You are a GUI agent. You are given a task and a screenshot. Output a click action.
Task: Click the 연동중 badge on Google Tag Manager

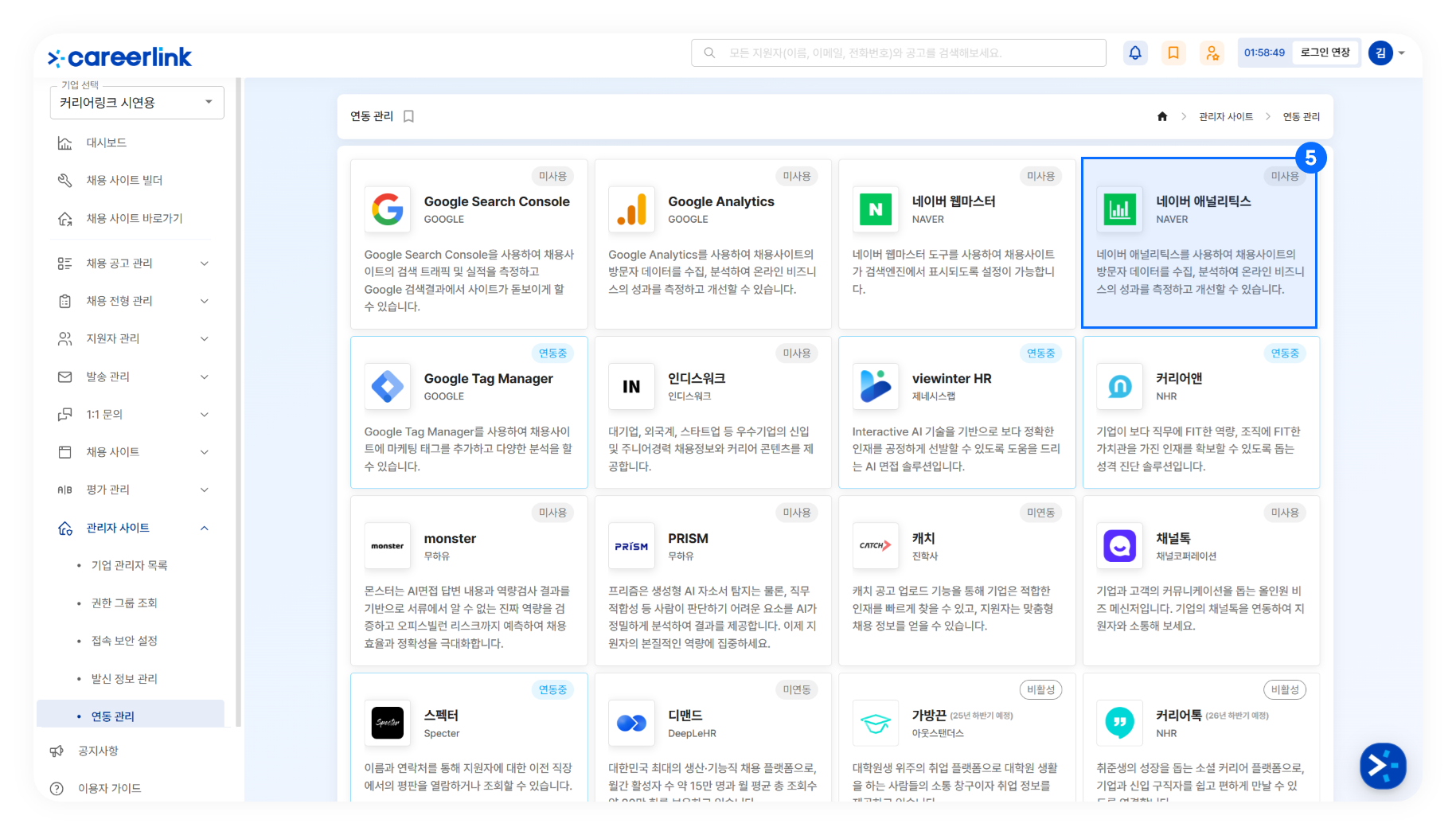(x=552, y=353)
